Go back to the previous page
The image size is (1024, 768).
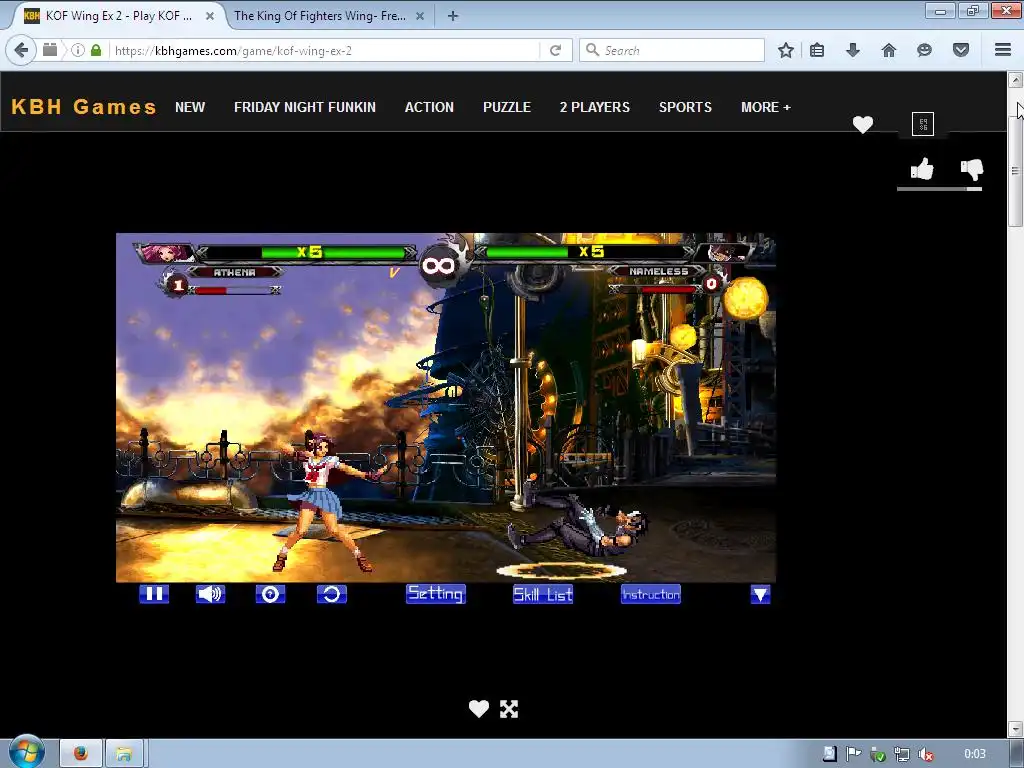21,50
